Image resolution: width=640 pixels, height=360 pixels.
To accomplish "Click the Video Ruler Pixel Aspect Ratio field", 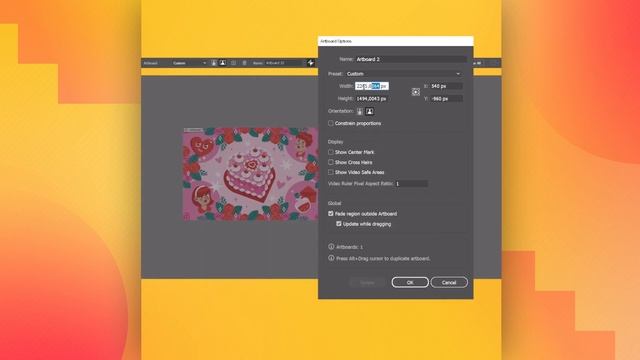I will pyautogui.click(x=411, y=184).
